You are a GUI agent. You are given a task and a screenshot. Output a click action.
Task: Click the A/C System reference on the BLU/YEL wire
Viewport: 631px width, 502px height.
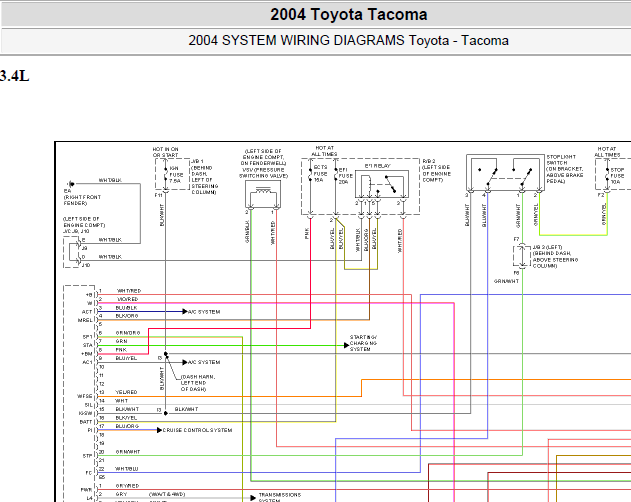201,362
